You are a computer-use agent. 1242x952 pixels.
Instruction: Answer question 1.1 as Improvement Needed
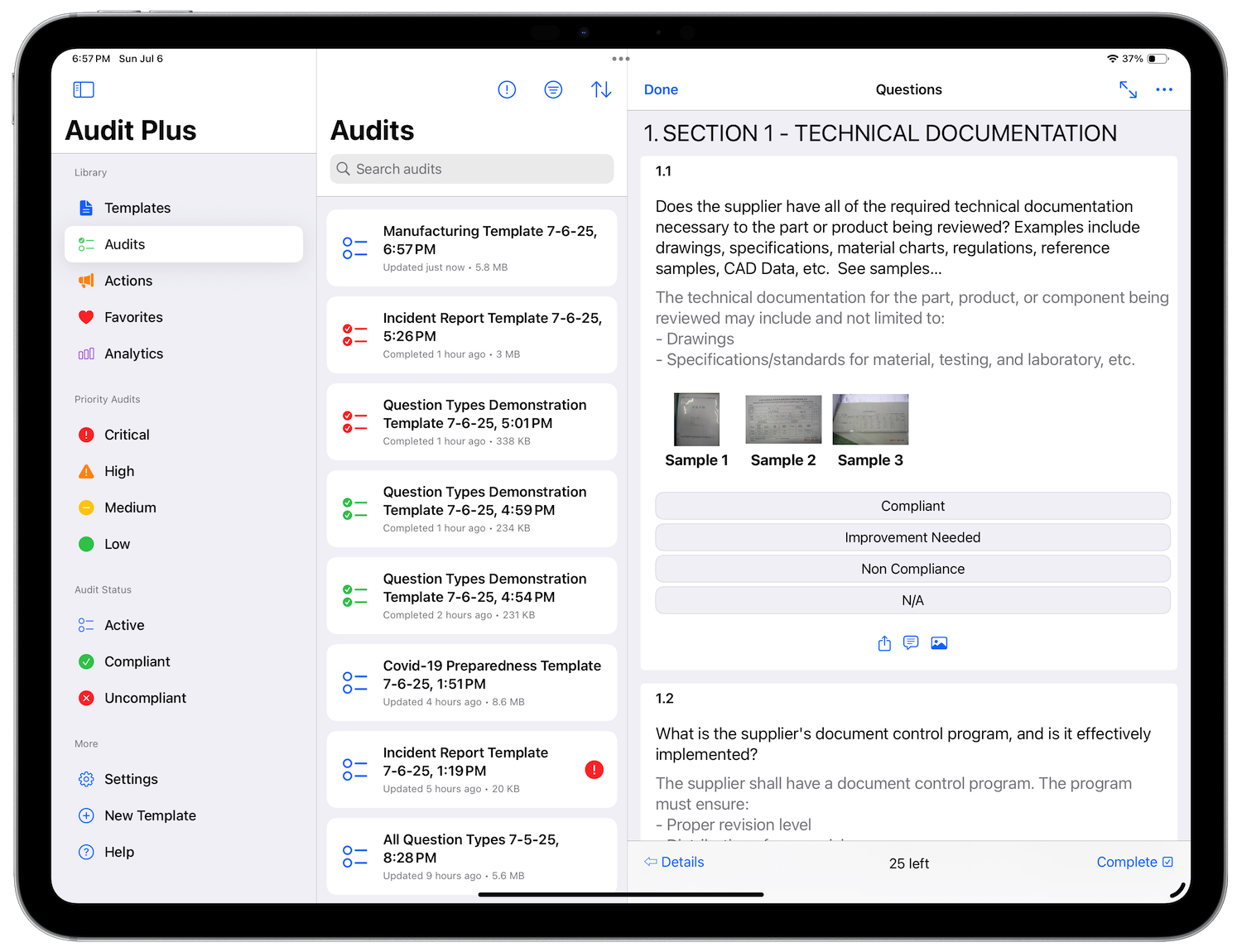point(912,537)
